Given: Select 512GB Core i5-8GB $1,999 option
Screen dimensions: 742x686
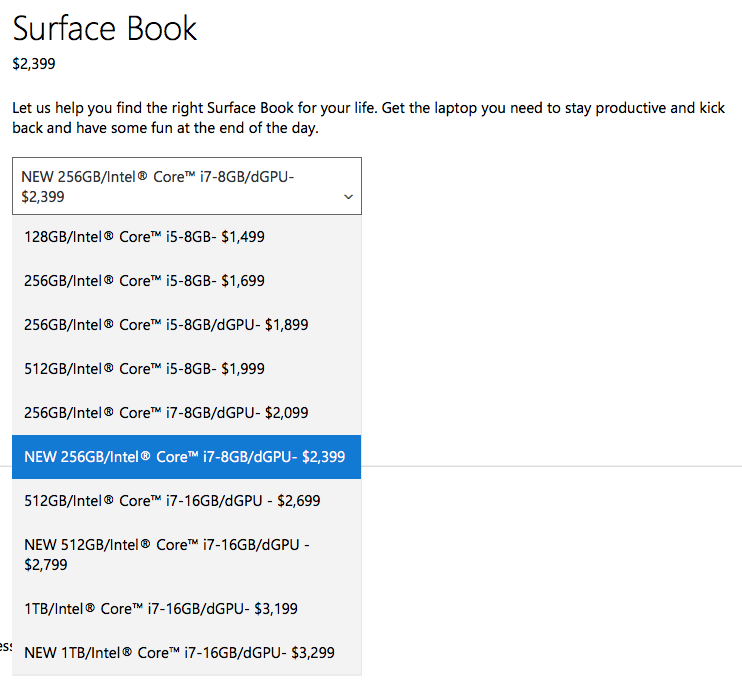Looking at the screenshot, I should click(186, 369).
